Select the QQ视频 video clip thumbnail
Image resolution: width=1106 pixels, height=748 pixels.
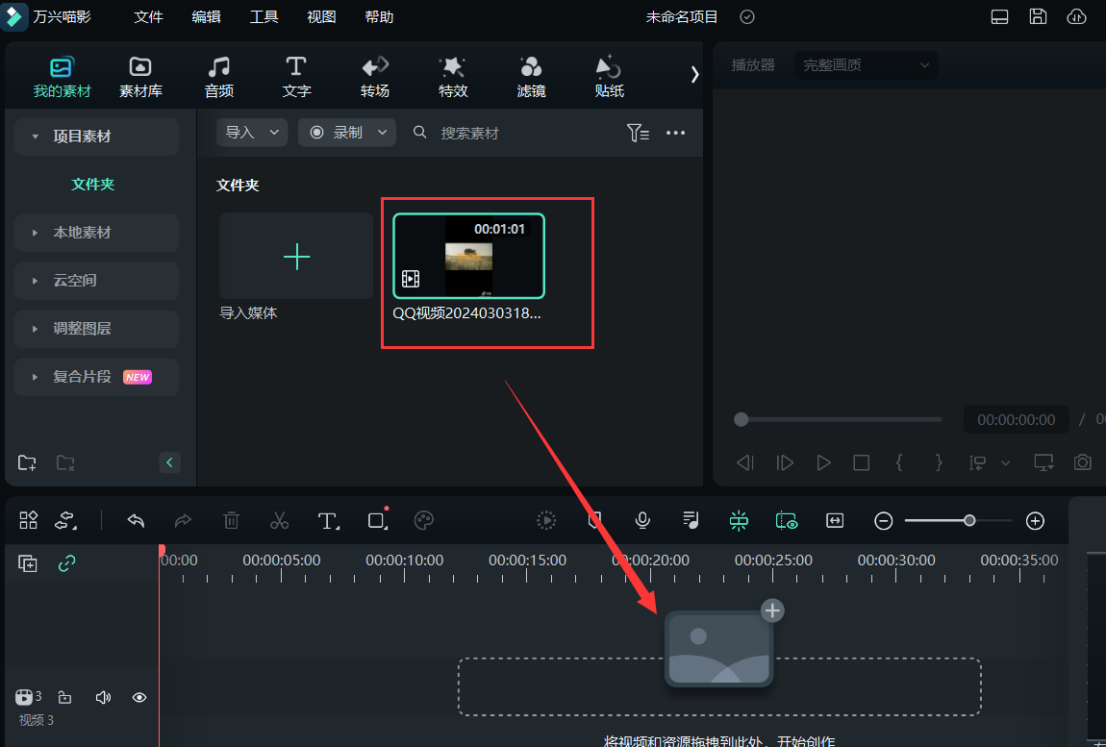468,257
